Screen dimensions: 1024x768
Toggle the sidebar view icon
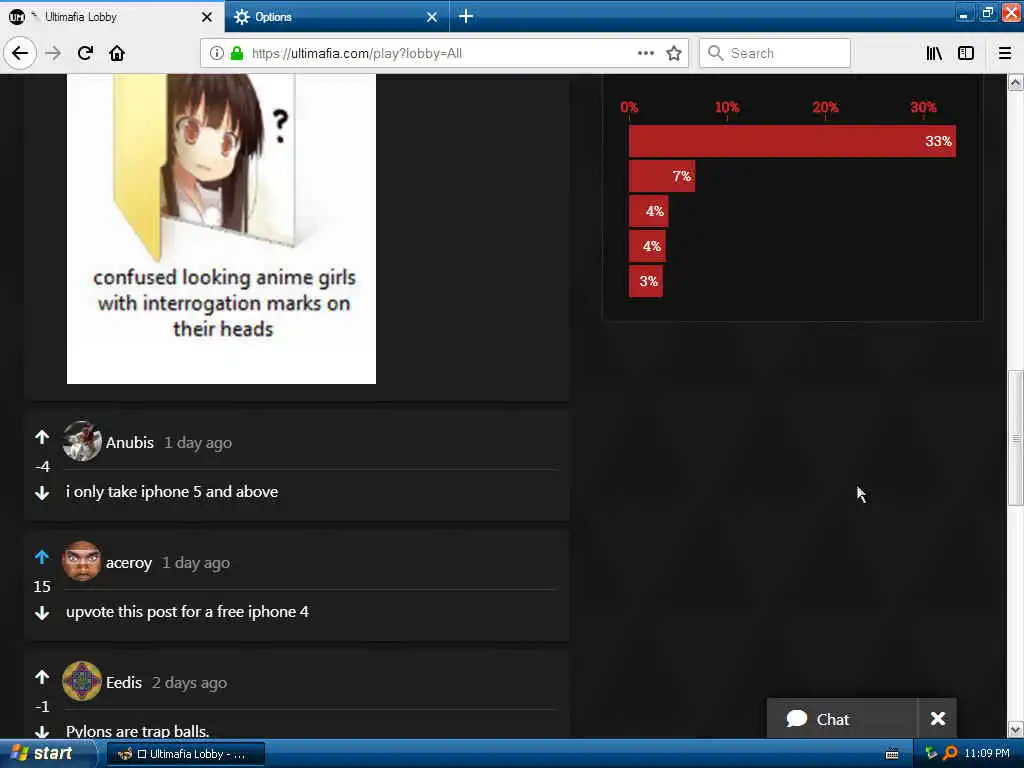tap(966, 53)
